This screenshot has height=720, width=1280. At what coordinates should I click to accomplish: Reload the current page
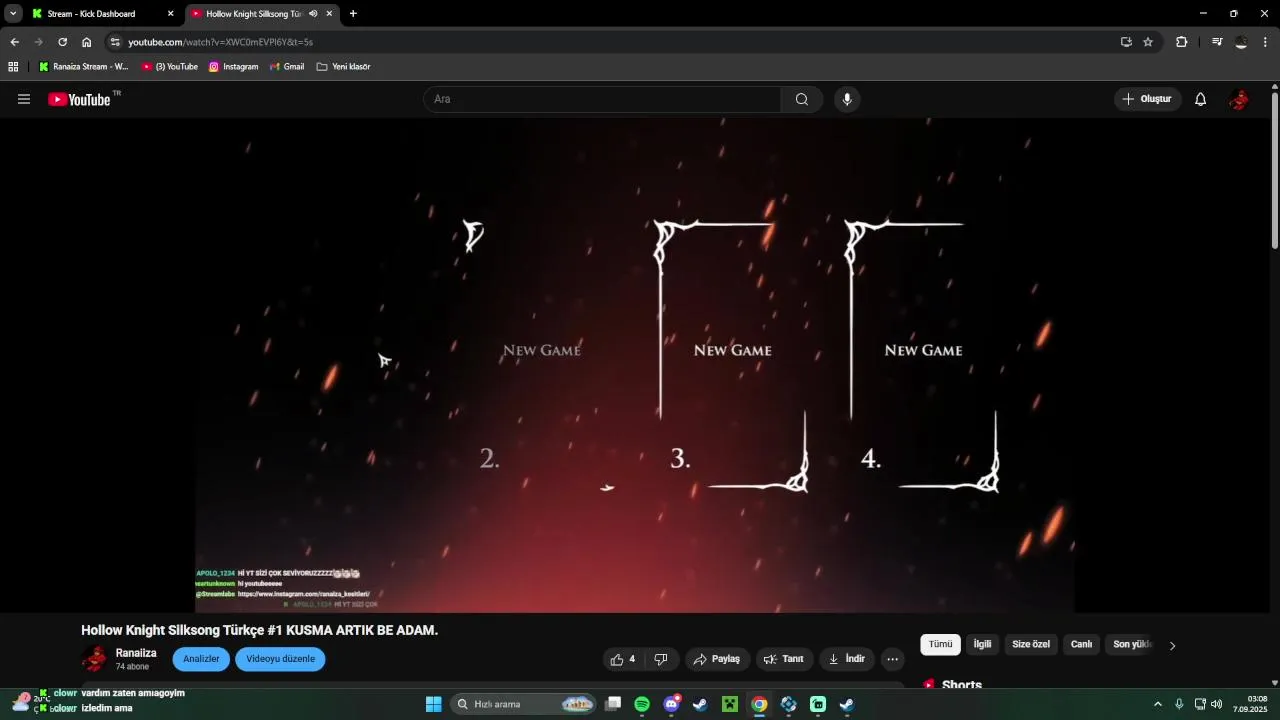click(x=62, y=42)
